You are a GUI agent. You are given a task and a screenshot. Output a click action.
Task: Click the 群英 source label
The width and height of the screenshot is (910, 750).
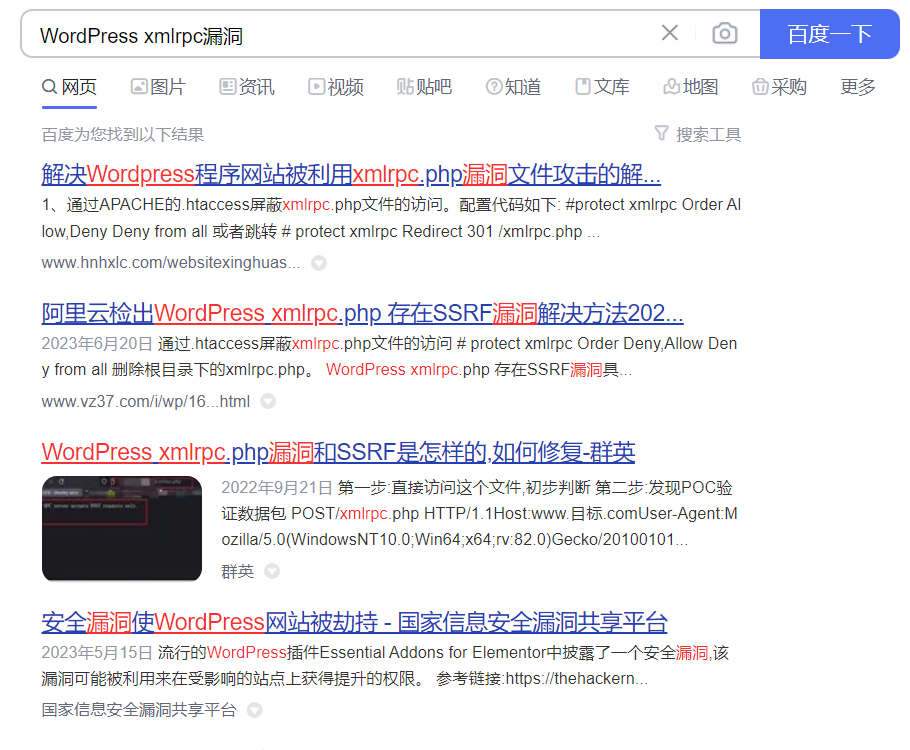238,572
